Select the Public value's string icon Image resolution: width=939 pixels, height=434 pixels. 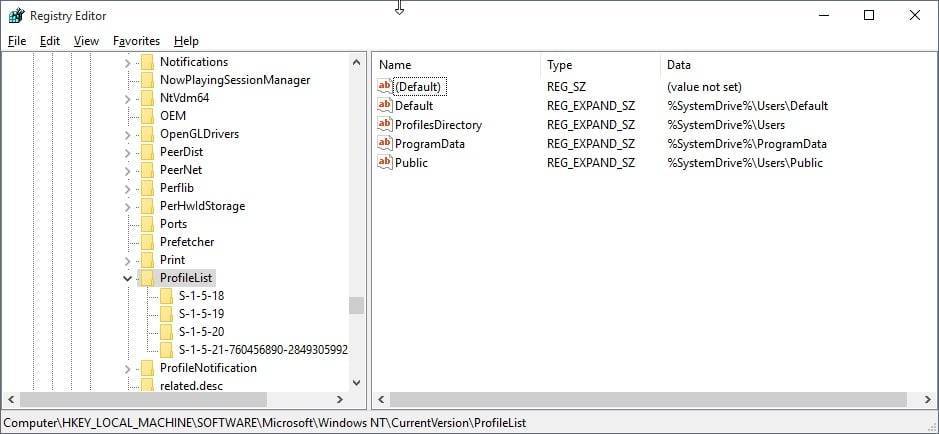[x=385, y=163]
